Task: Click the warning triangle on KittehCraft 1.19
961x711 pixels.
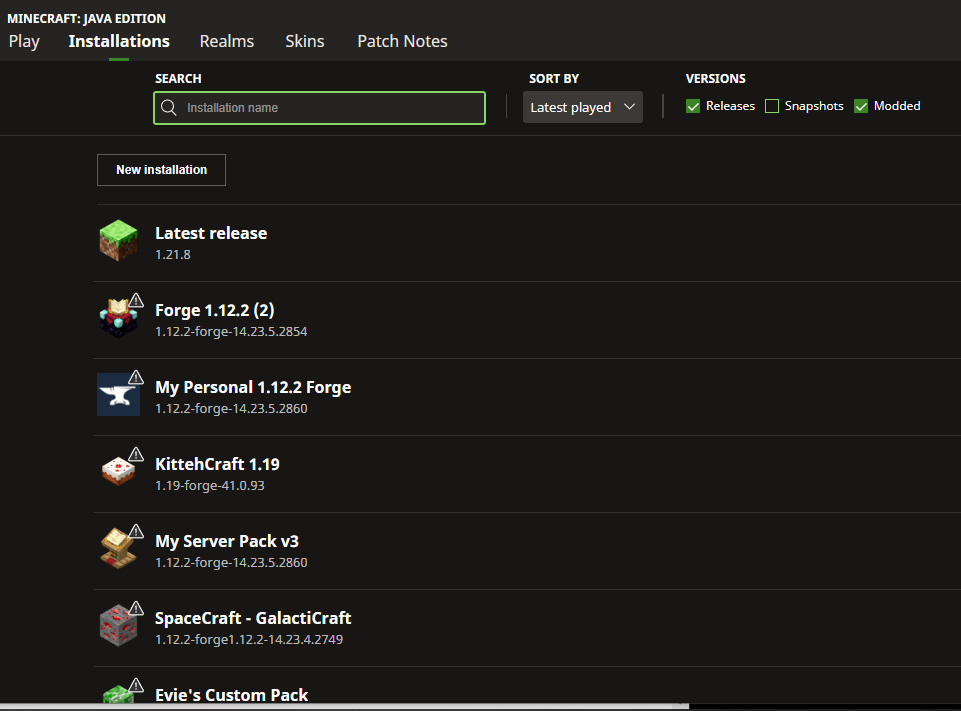Action: tap(137, 455)
